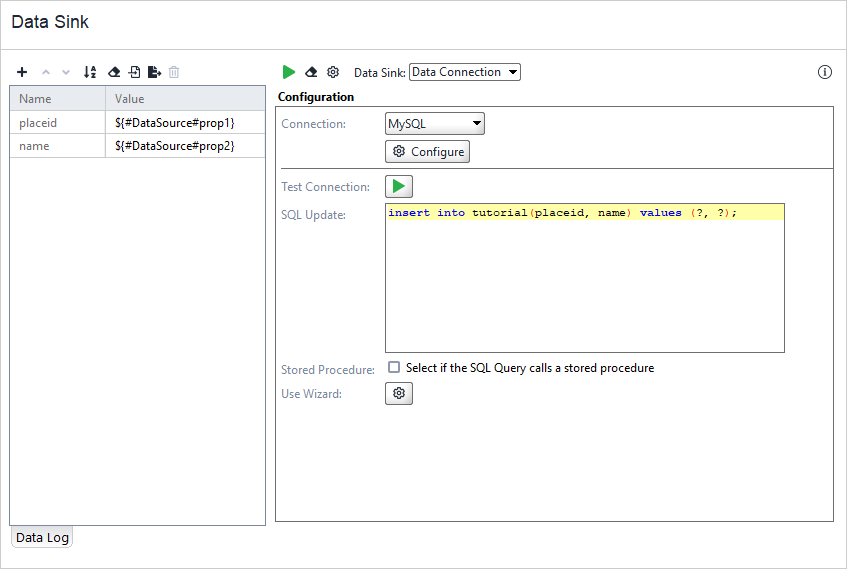Move property up with up arrow
Image resolution: width=847 pixels, height=569 pixels.
tap(46, 72)
